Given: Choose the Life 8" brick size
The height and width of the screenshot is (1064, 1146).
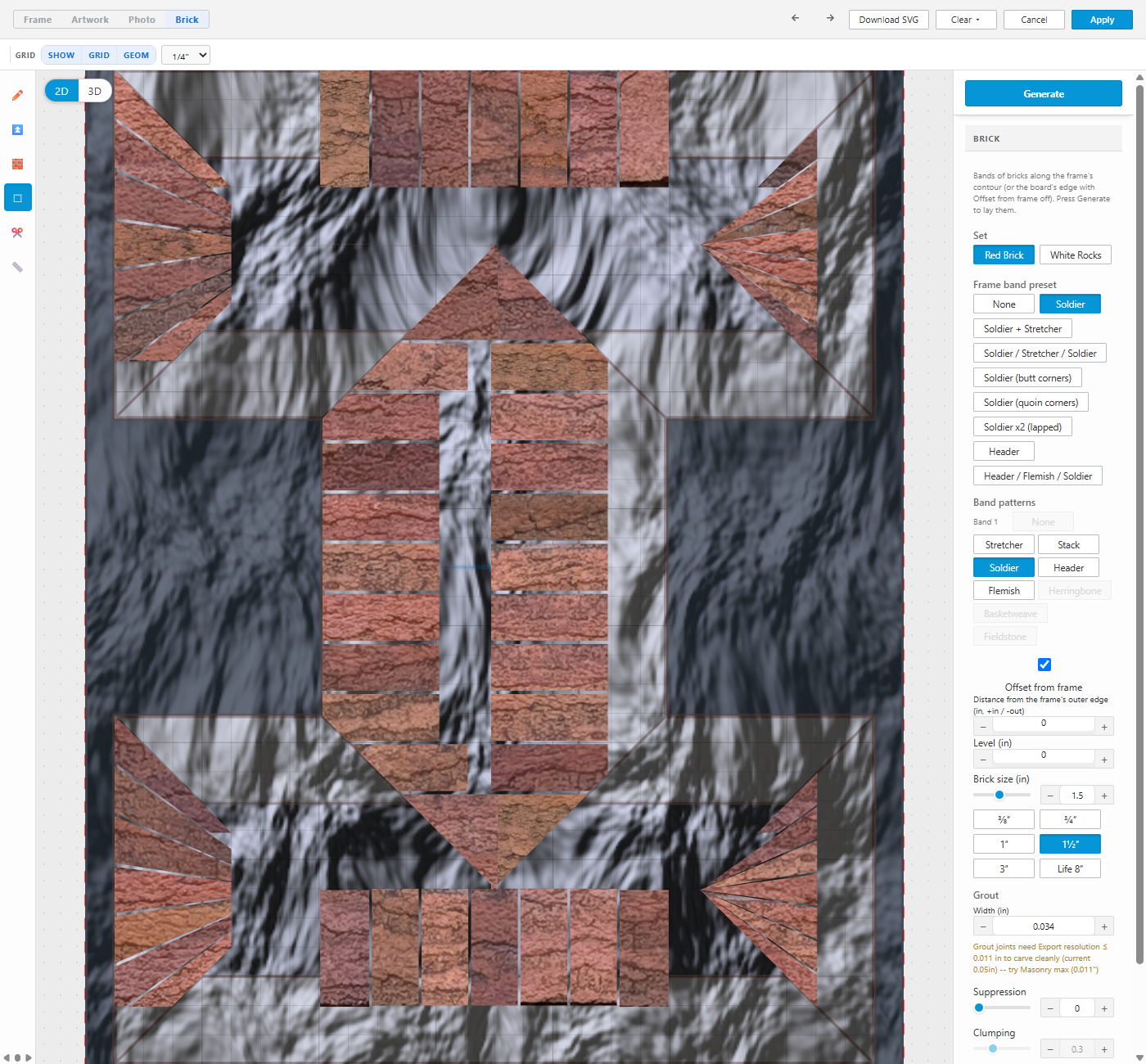Looking at the screenshot, I should pos(1070,869).
